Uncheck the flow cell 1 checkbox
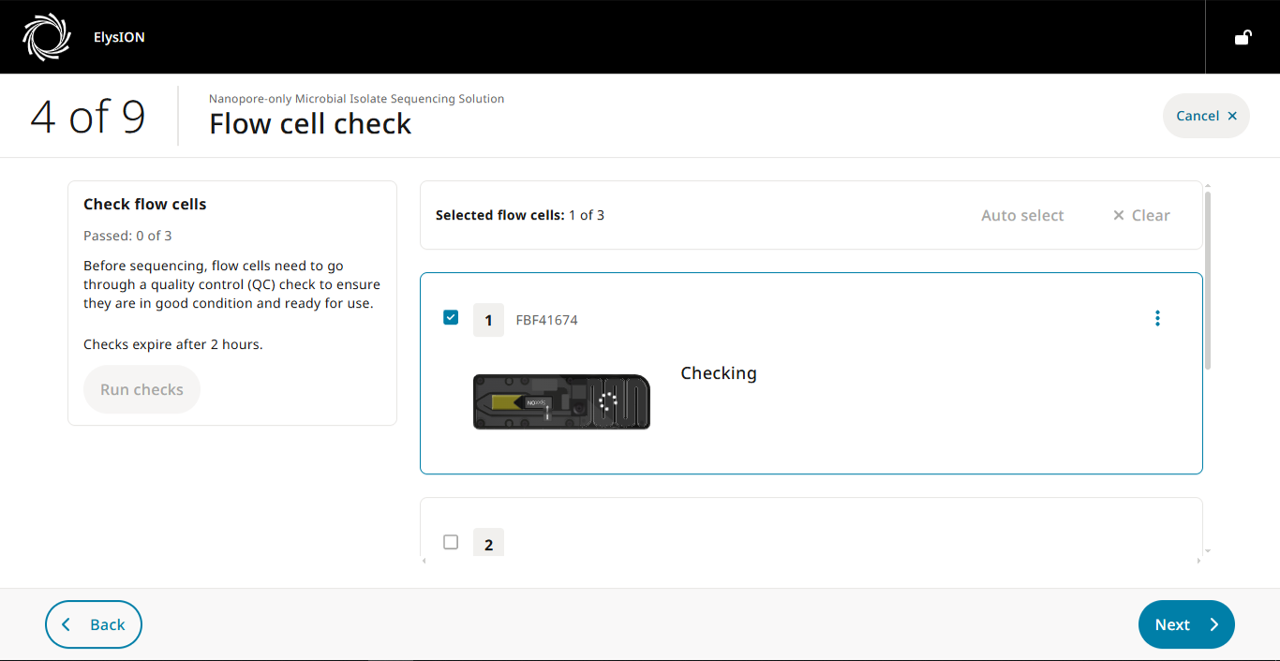 450,317
